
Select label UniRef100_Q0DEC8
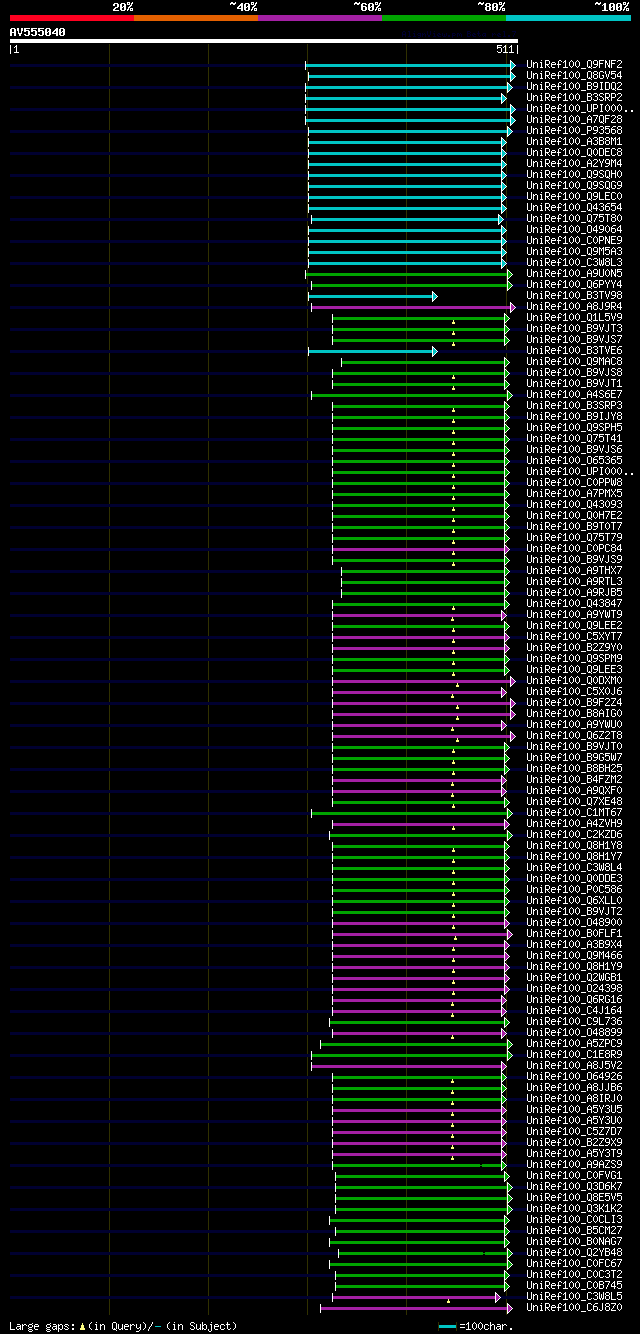click(575, 152)
